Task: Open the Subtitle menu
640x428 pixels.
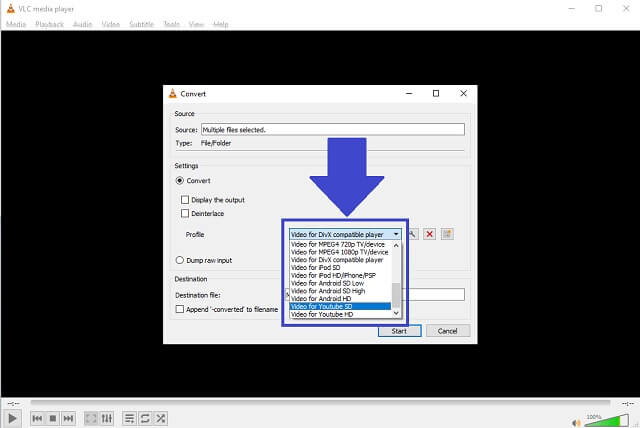Action: [141, 24]
